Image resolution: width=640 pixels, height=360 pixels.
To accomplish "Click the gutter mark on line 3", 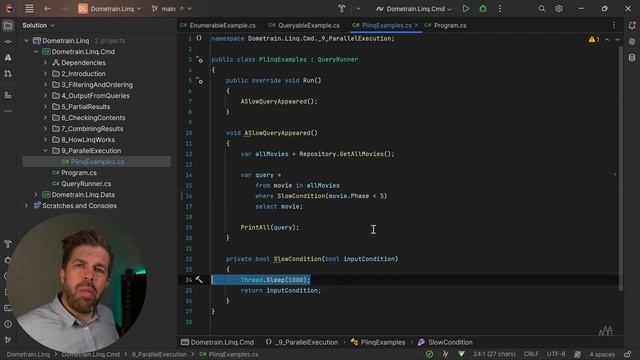I will tap(200, 60).
